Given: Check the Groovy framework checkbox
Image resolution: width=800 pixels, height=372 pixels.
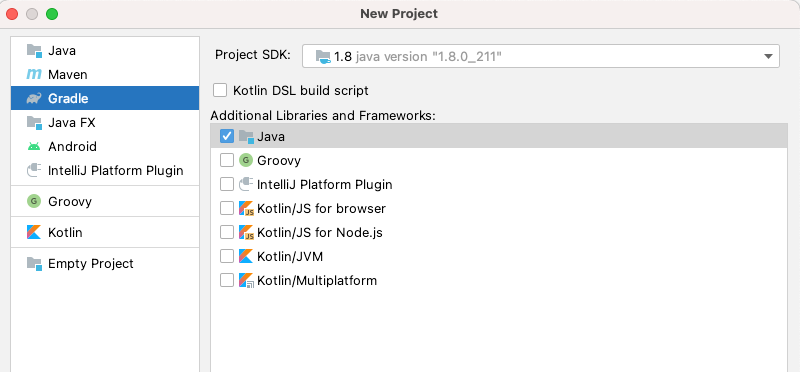Looking at the screenshot, I should (227, 160).
